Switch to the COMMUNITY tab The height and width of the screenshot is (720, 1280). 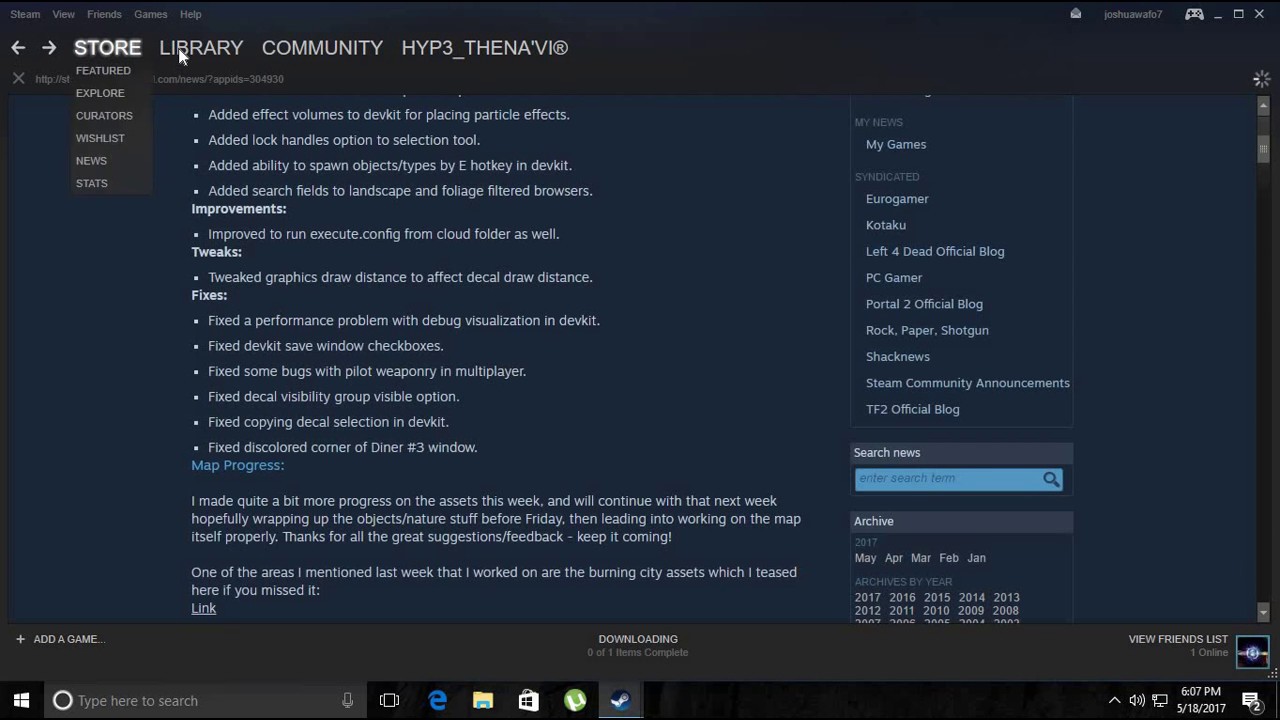(x=322, y=48)
